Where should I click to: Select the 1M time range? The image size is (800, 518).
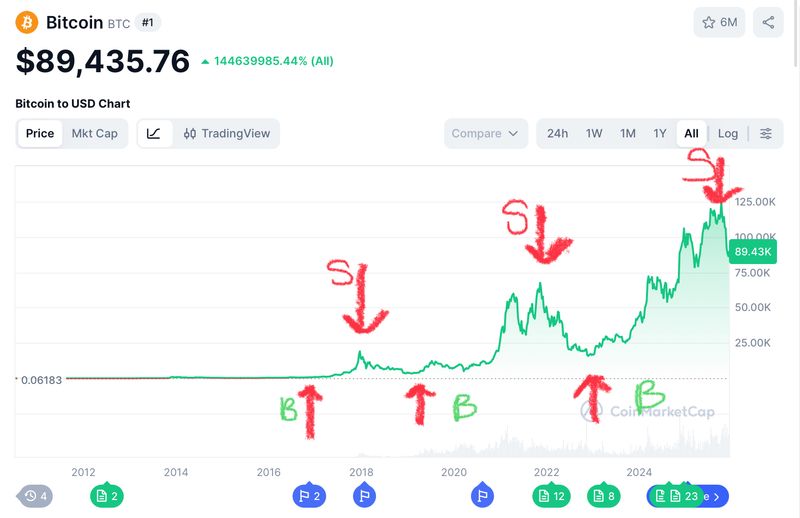[x=628, y=133]
